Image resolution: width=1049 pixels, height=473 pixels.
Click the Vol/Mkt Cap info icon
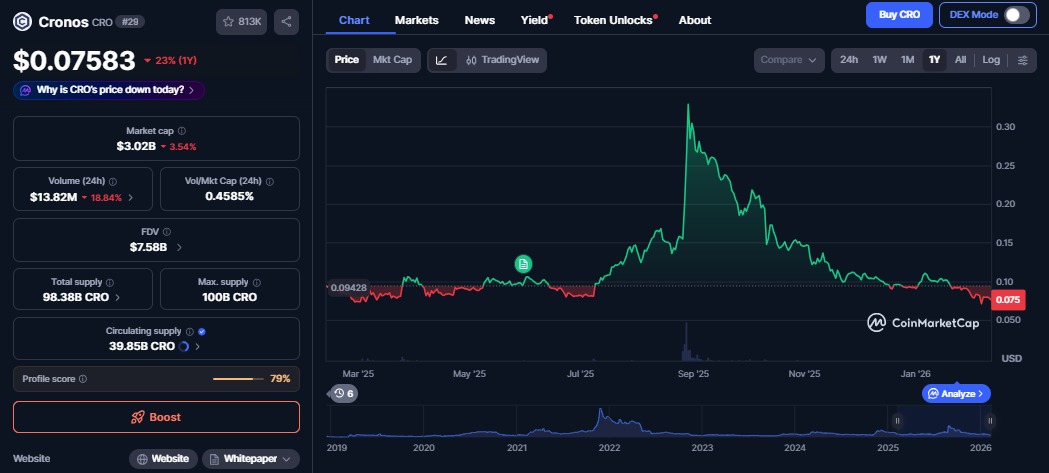pyautogui.click(x=270, y=181)
